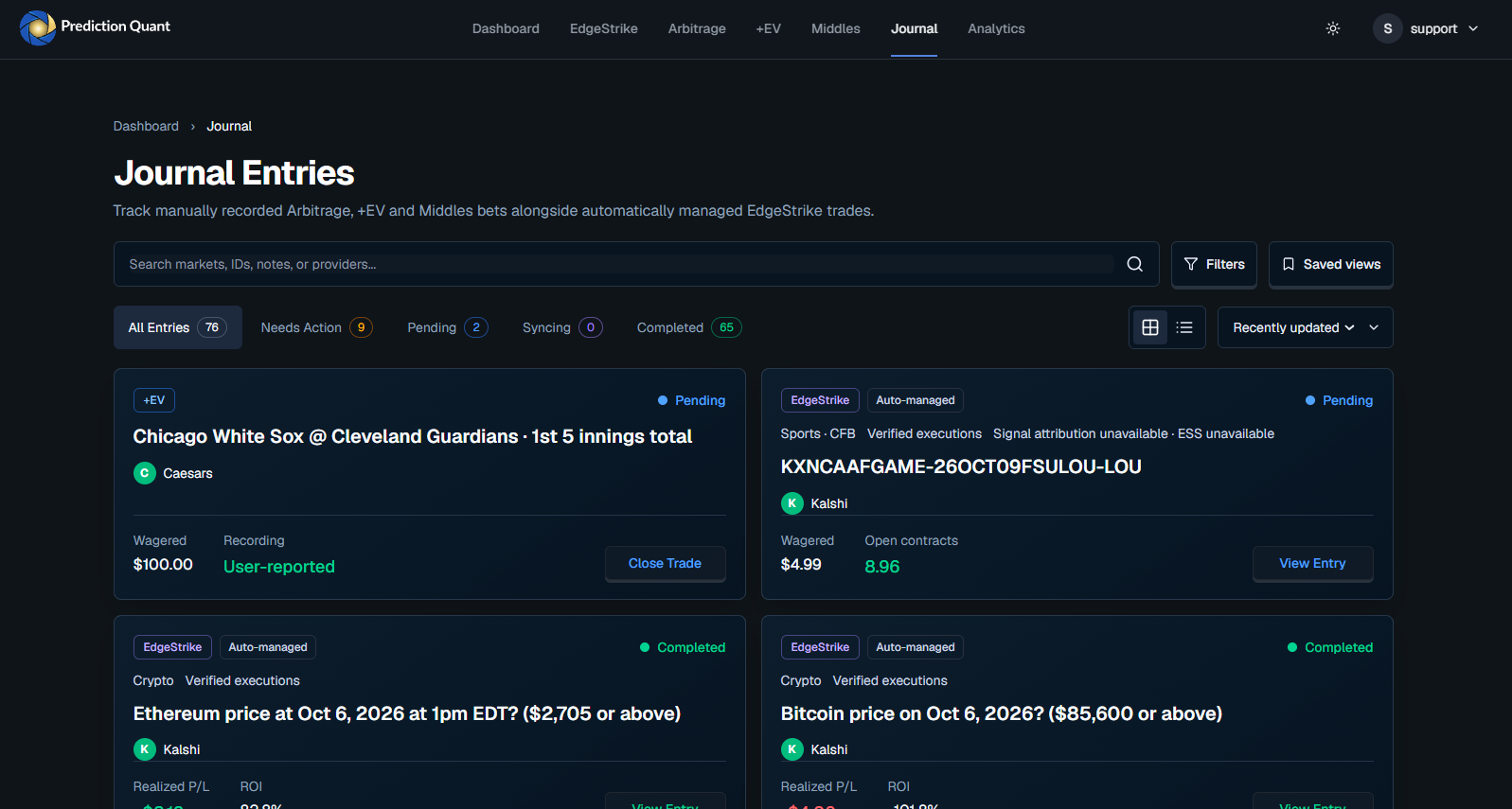
Task: Open the +EV nav item
Action: click(768, 28)
